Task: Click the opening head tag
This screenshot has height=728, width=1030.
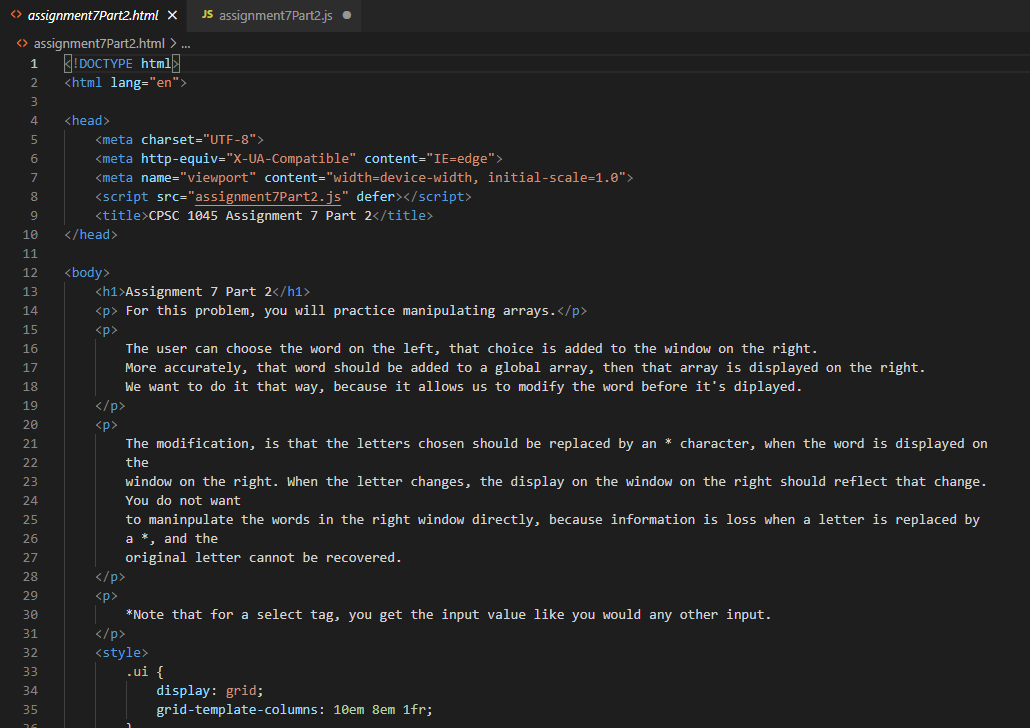Action: (x=87, y=121)
